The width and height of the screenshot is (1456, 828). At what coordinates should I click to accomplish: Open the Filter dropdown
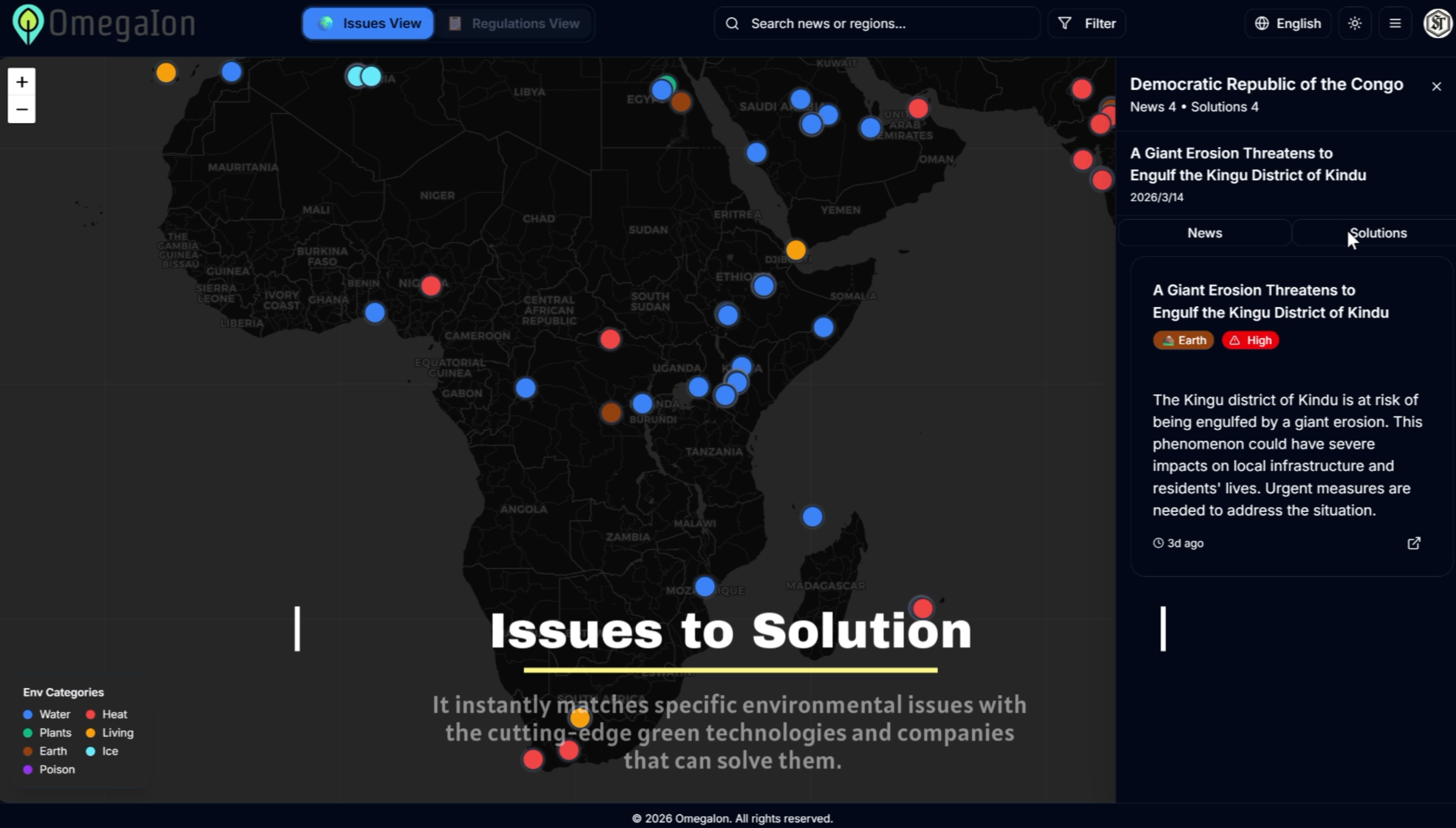click(x=1087, y=23)
